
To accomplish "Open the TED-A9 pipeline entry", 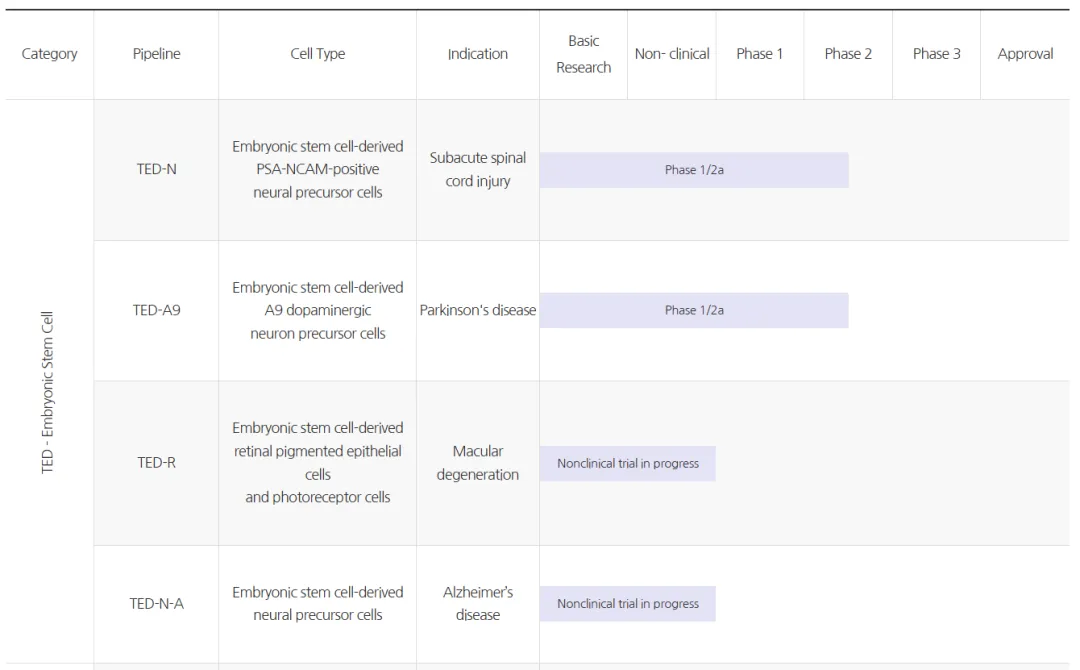I will (156, 310).
